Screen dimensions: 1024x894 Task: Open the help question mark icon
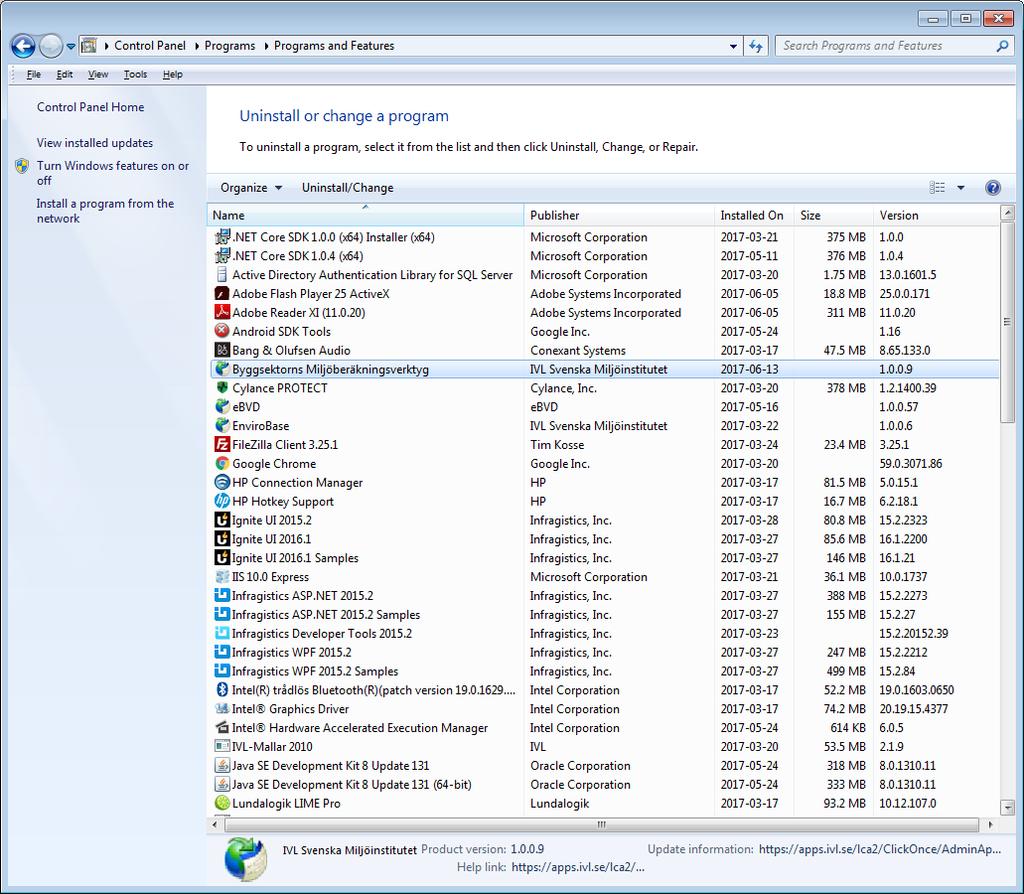coord(993,188)
